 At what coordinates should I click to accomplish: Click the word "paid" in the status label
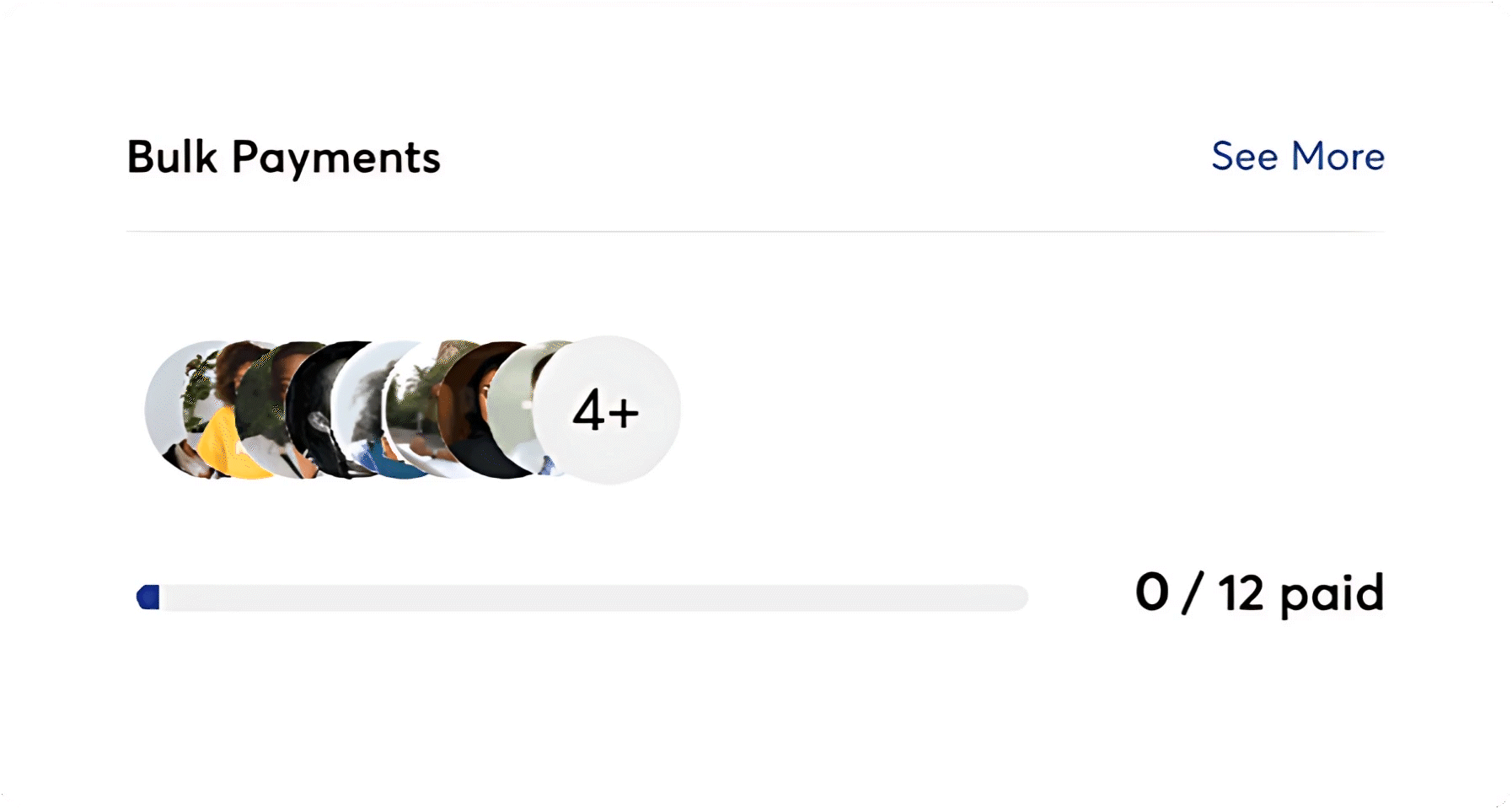1332,594
